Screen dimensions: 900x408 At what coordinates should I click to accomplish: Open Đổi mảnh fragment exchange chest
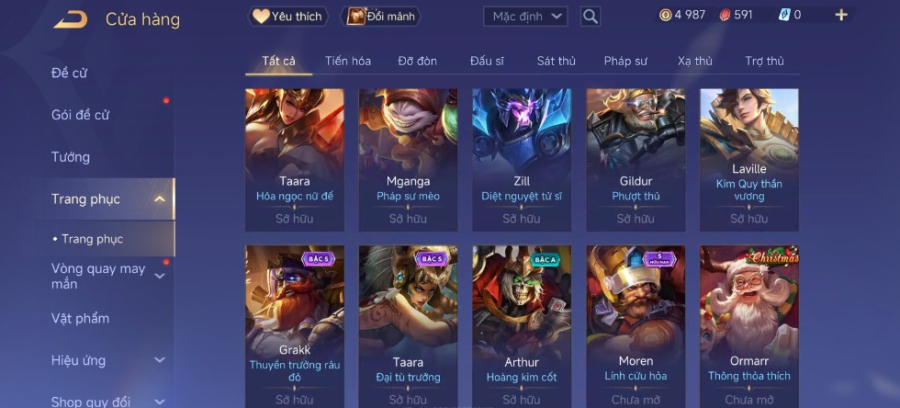click(381, 17)
